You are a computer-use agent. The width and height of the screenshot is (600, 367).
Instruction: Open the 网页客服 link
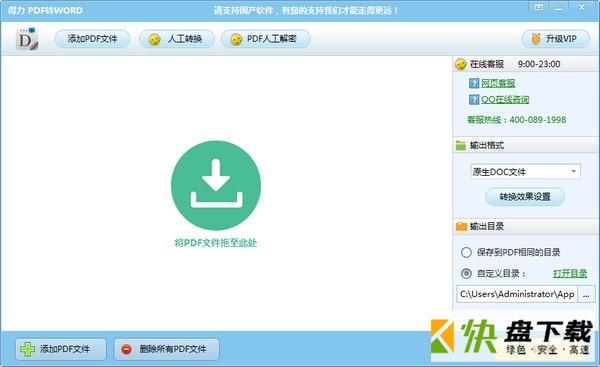point(498,83)
